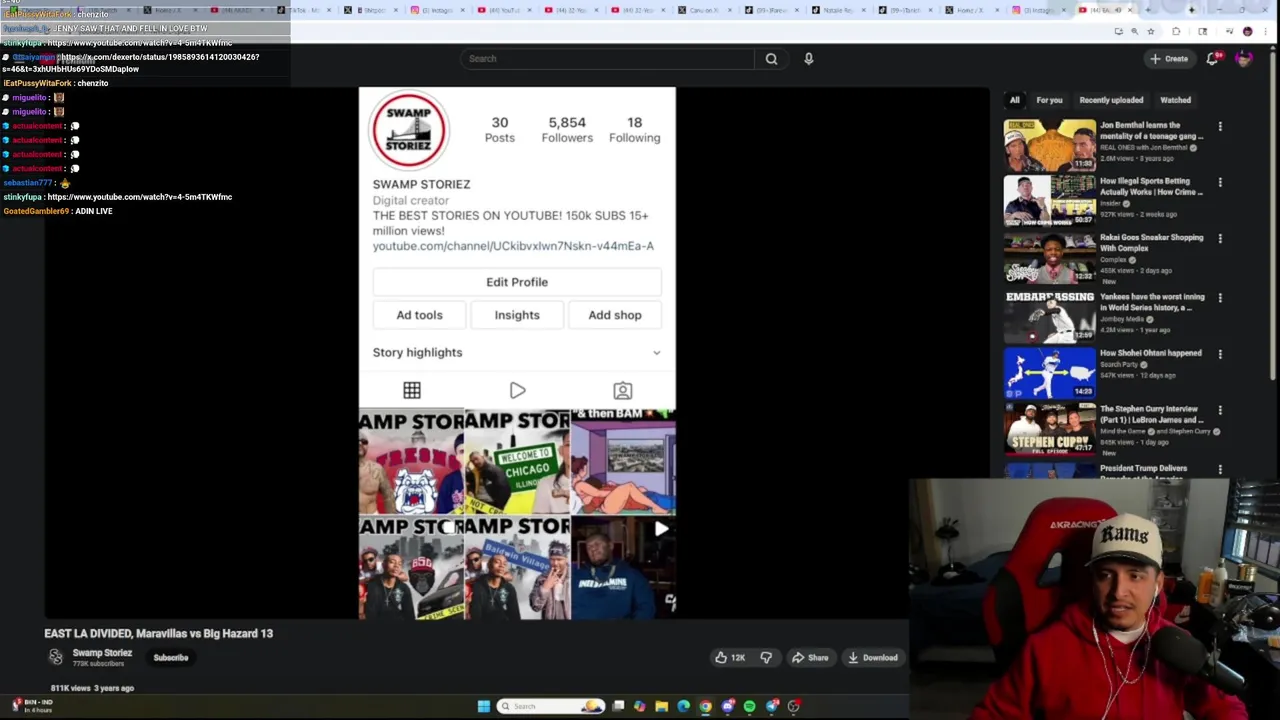
Task: Click the Download button under the video
Action: (x=873, y=658)
